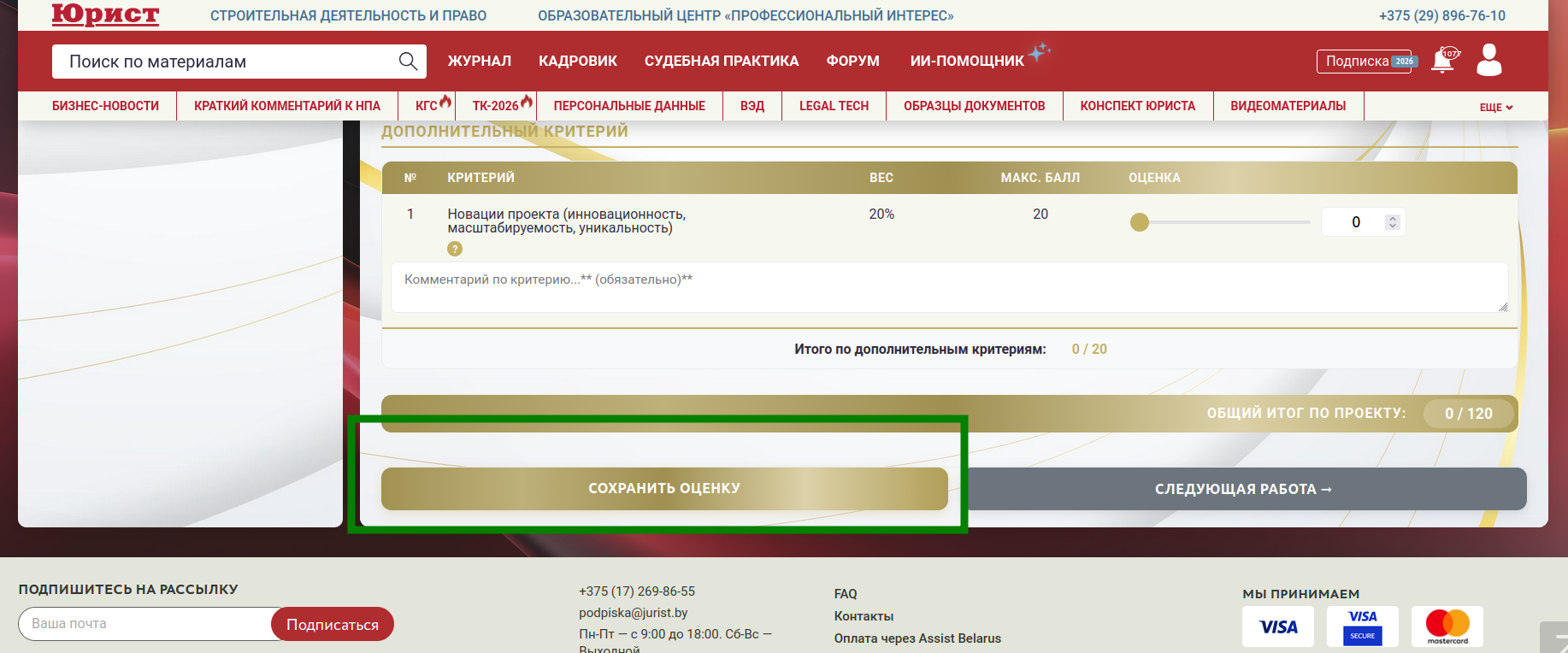1568x653 pixels.
Task: Click the Юрист logo
Action: (x=105, y=15)
